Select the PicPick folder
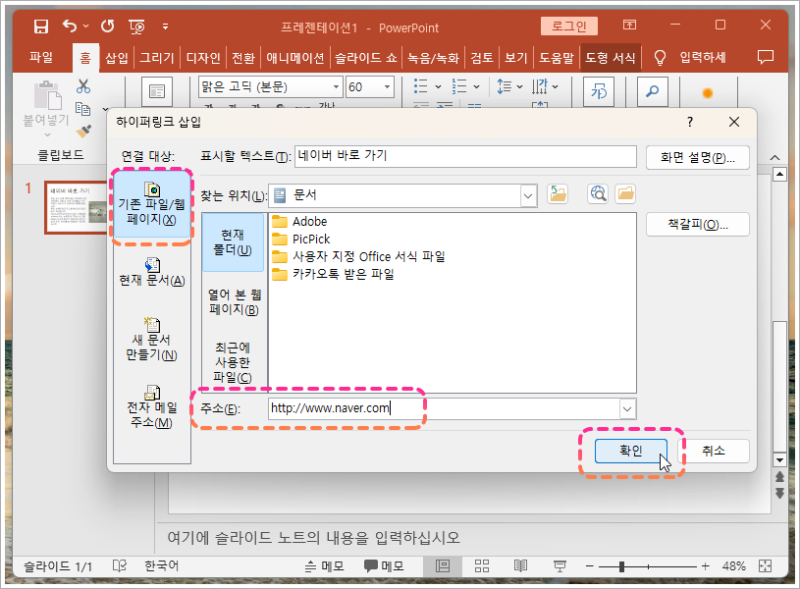800x589 pixels. (301, 239)
